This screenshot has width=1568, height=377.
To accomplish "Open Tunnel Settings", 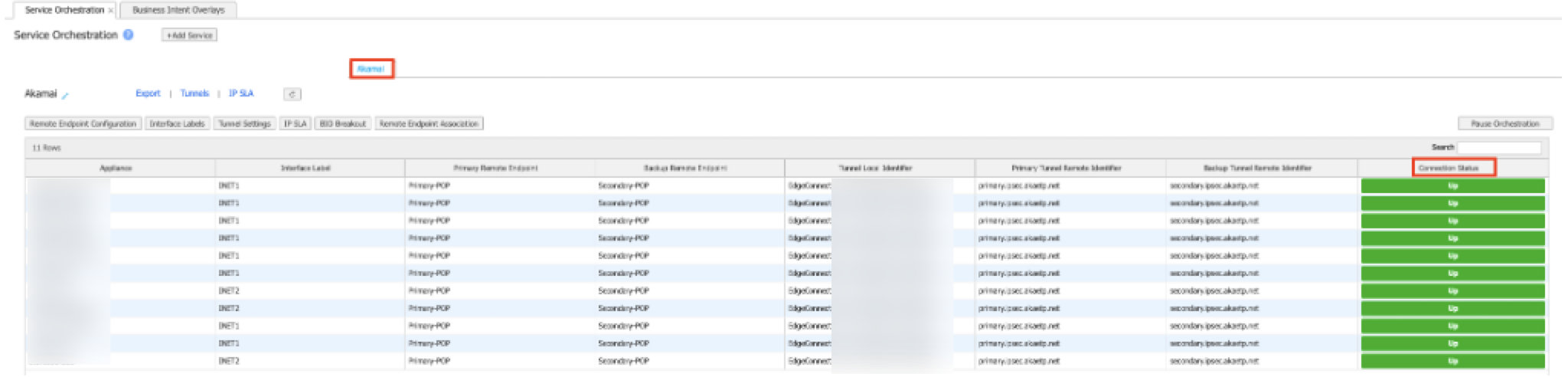I will pos(244,123).
